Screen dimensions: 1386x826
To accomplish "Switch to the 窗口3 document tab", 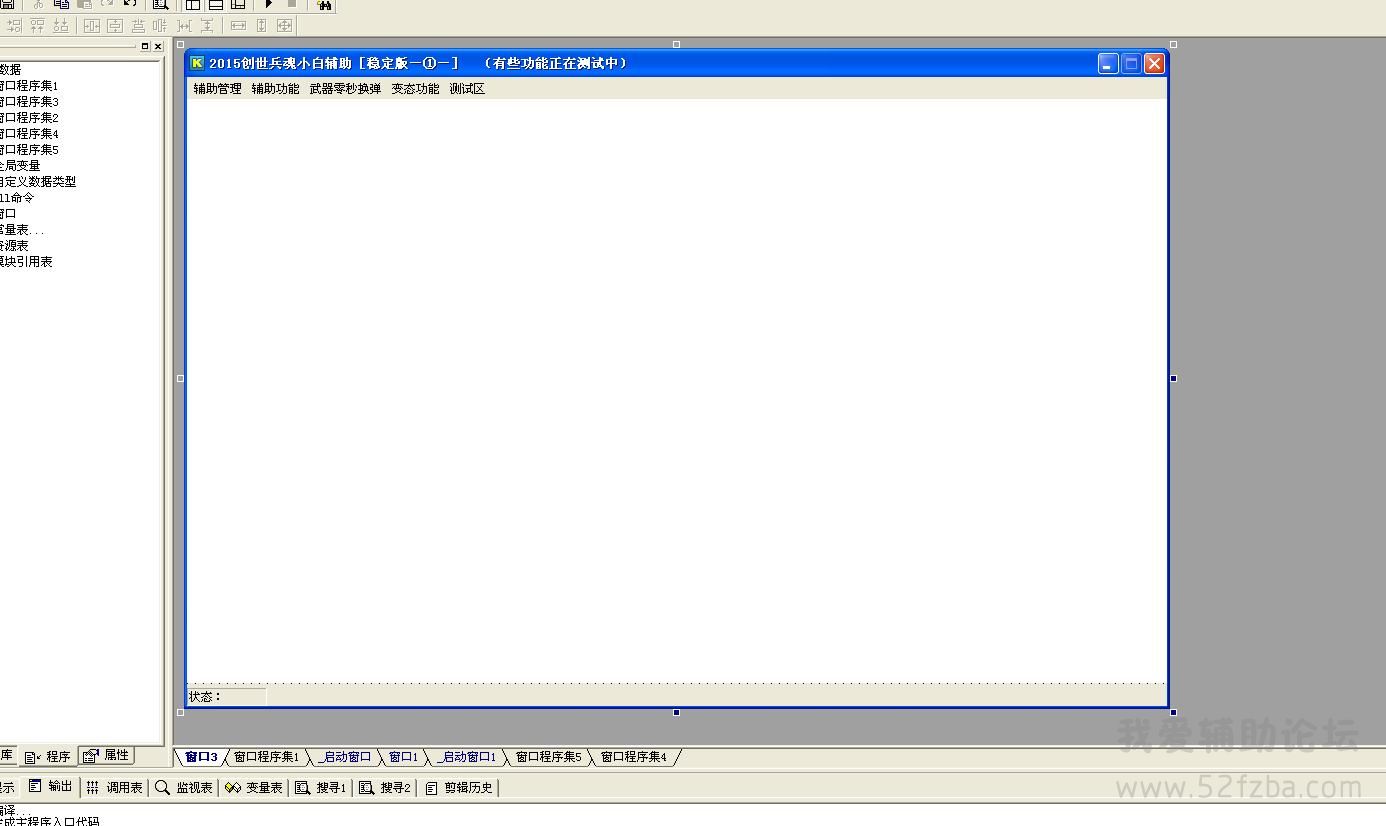I will point(201,757).
